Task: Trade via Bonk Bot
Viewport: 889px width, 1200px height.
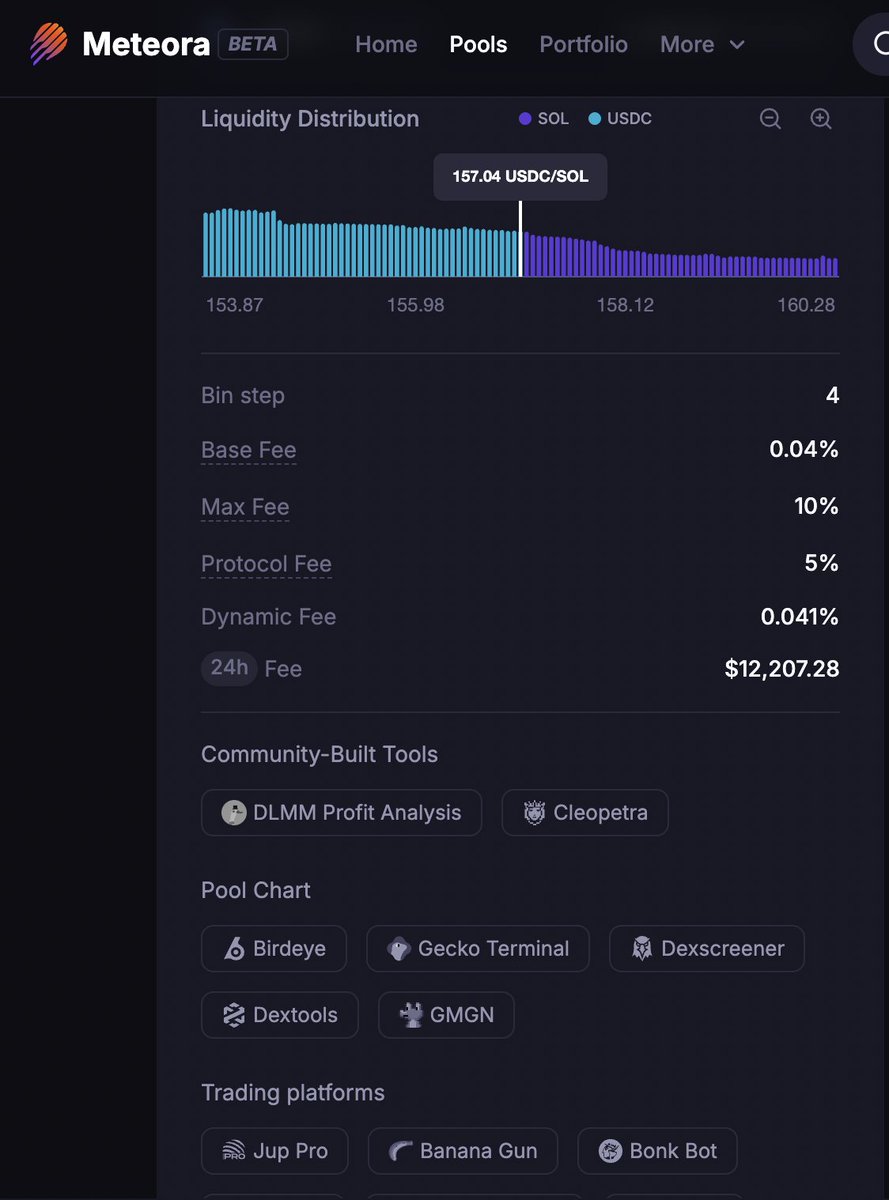Action: pyautogui.click(x=657, y=1151)
